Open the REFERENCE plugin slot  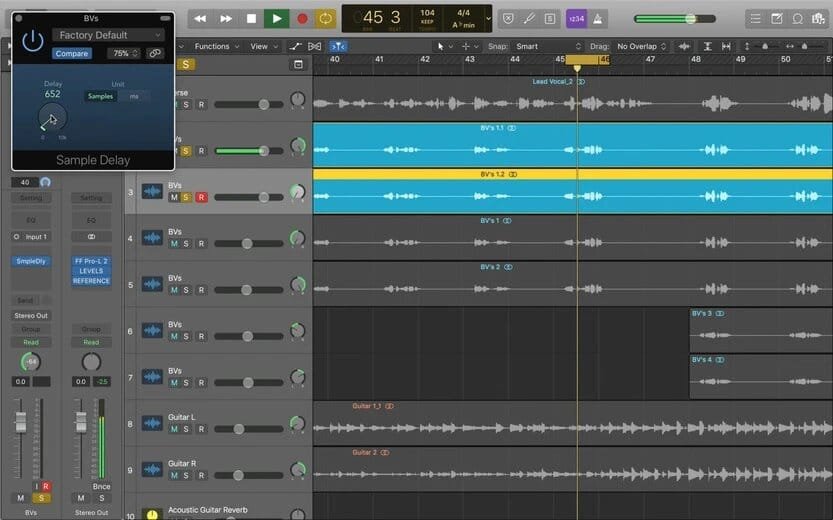click(91, 280)
